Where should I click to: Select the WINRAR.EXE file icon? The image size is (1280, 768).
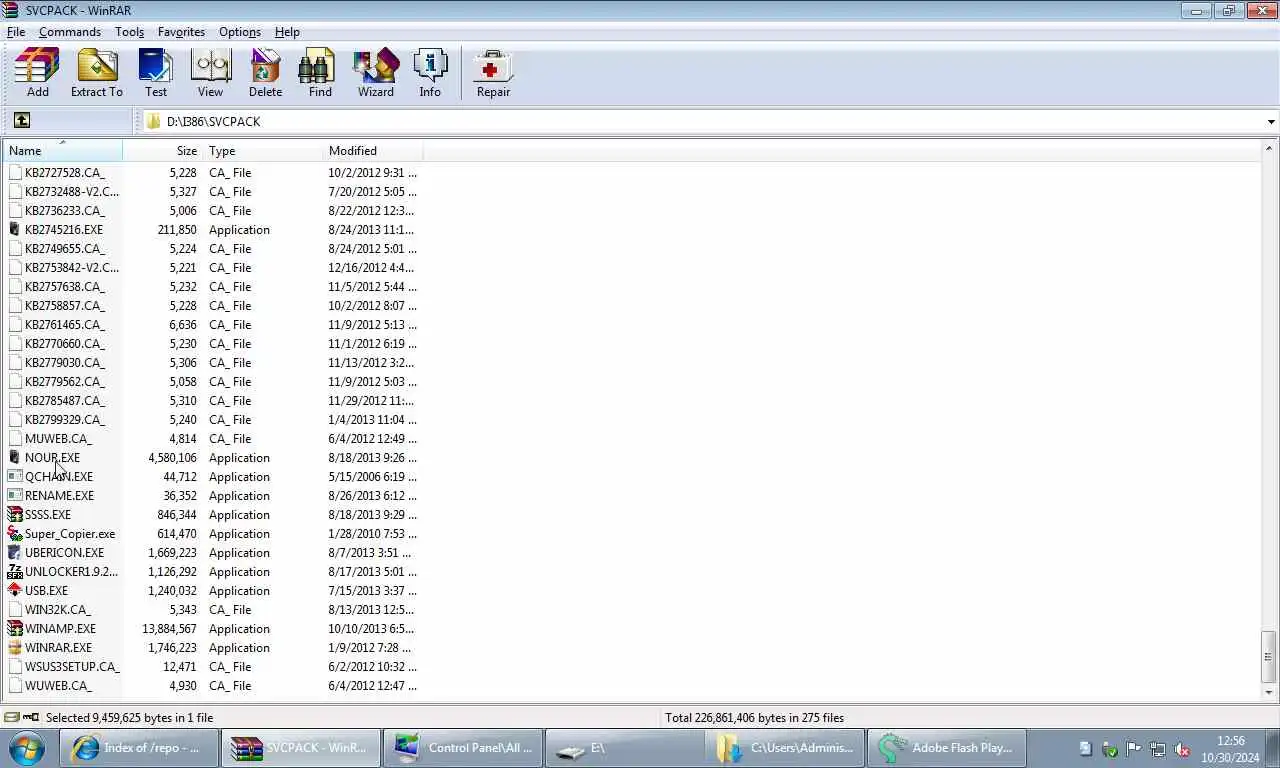coord(15,648)
